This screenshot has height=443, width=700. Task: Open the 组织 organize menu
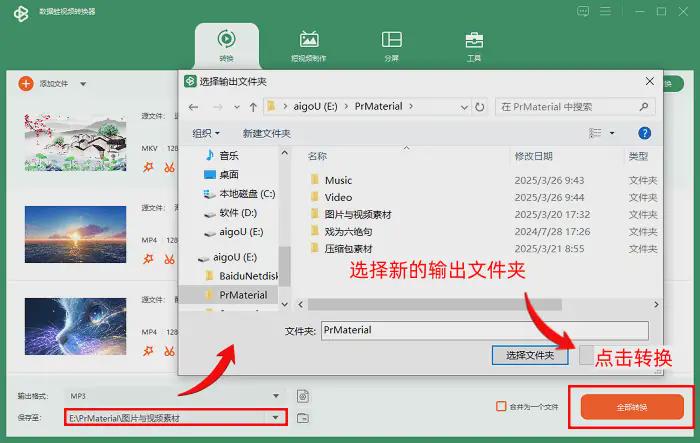(206, 133)
